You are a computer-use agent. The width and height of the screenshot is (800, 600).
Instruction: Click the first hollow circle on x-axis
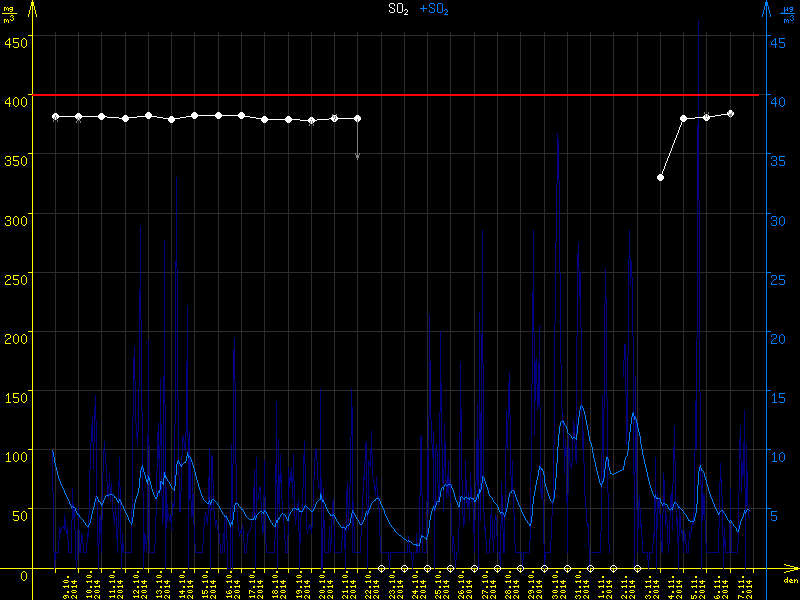point(381,568)
